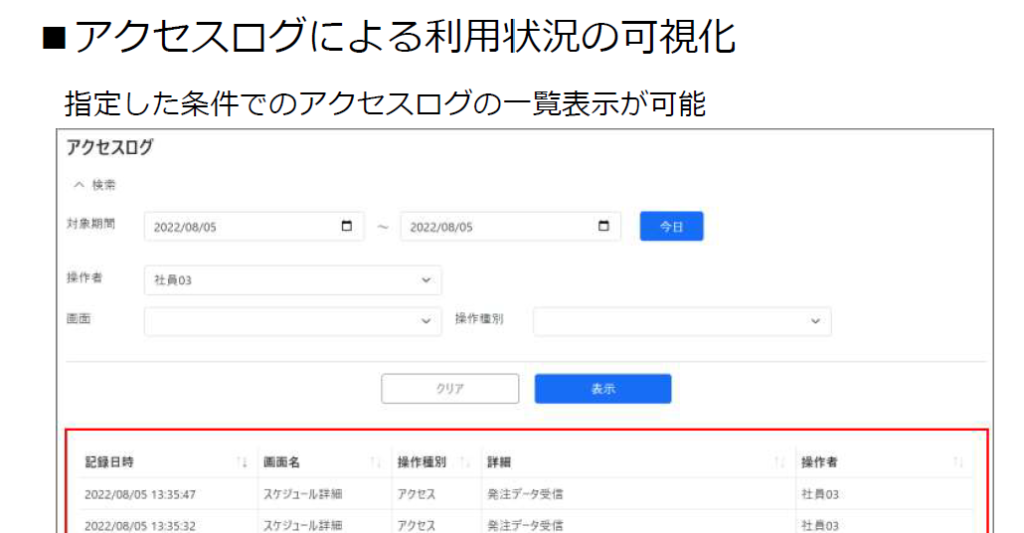Viewport: 1024px width, 533px height.
Task: Sort by 操作種別 column arrows
Action: 465,462
